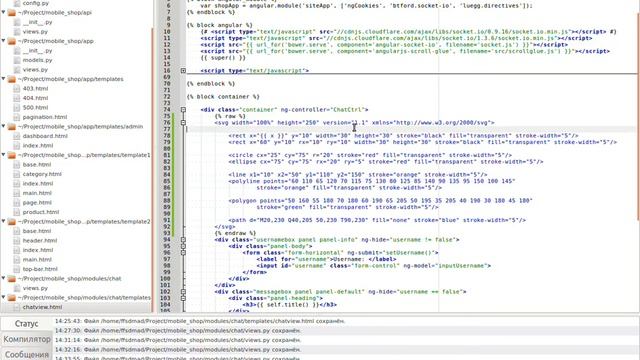Screen dimensions: 640x360
Task: Toggle code fold at line 94 usernamebox div
Action: [x=183, y=240]
